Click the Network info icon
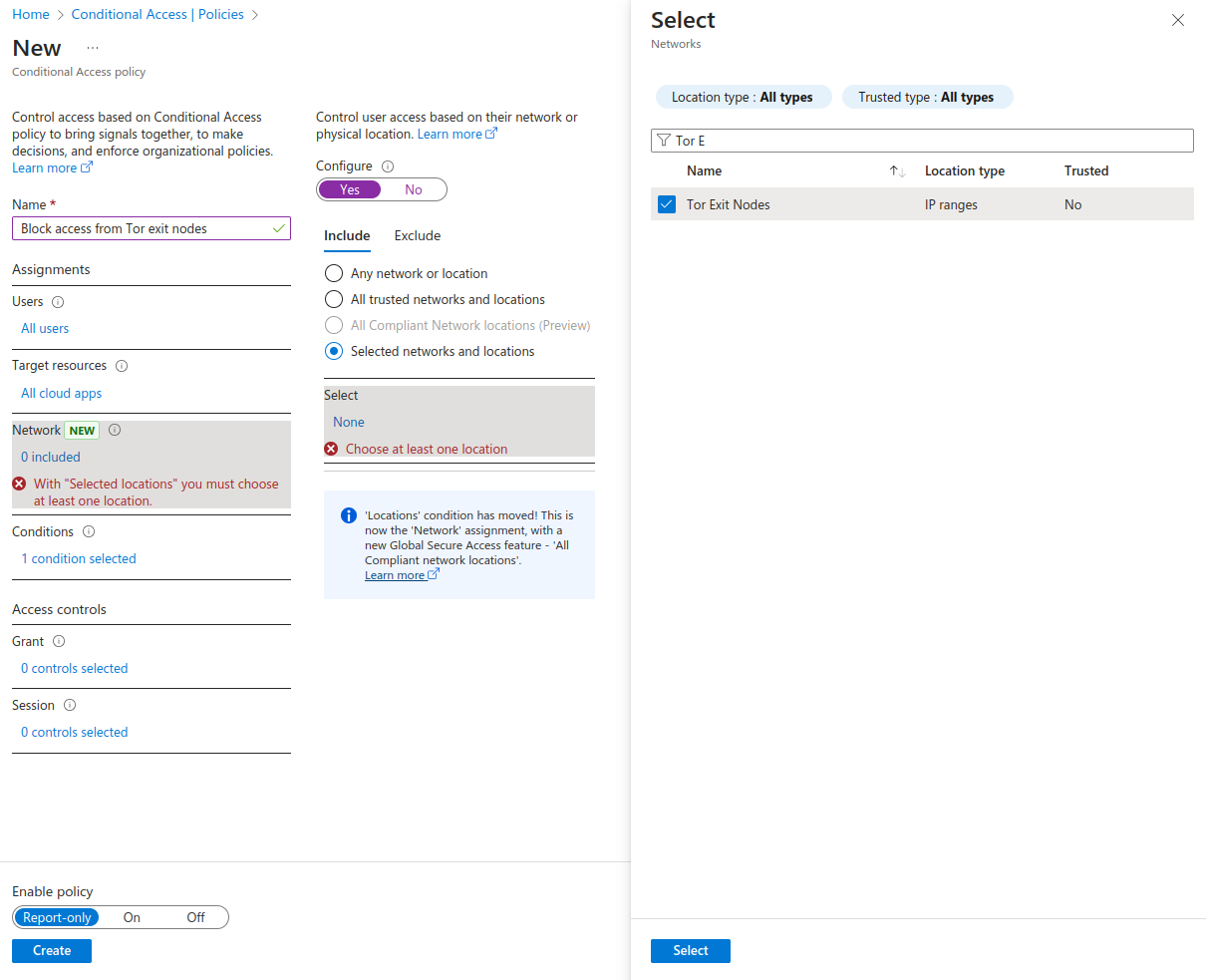This screenshot has height=980, width=1206. [x=115, y=430]
